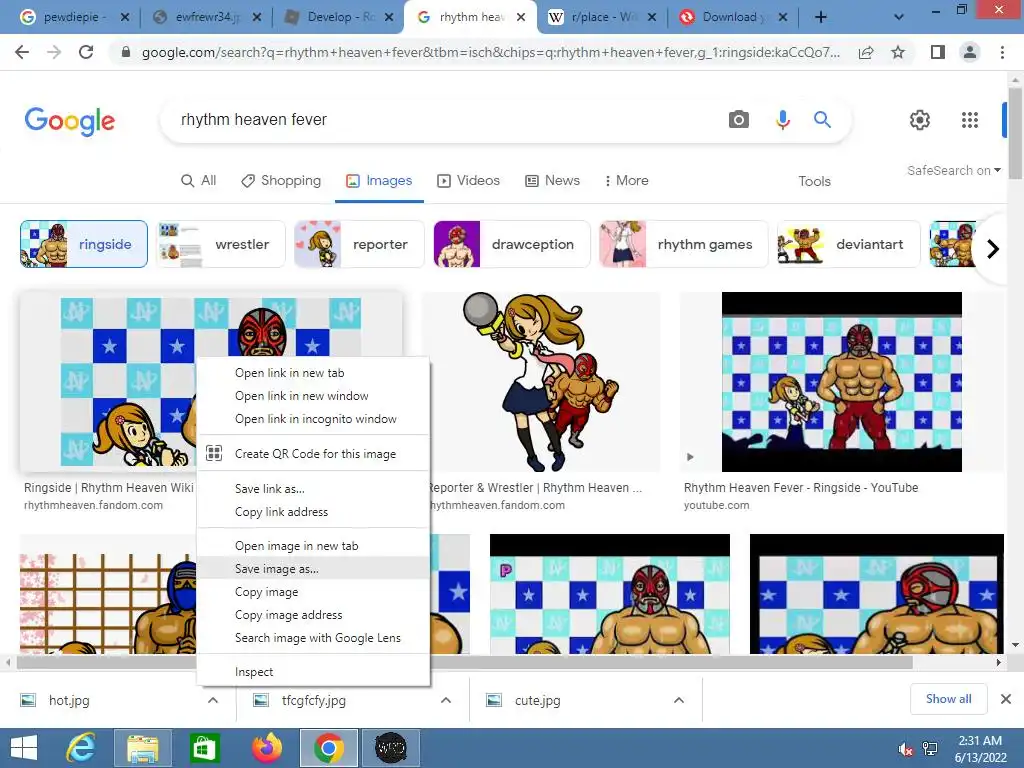
Task: Click the page vertical scrollbar thumb
Action: [1015, 134]
